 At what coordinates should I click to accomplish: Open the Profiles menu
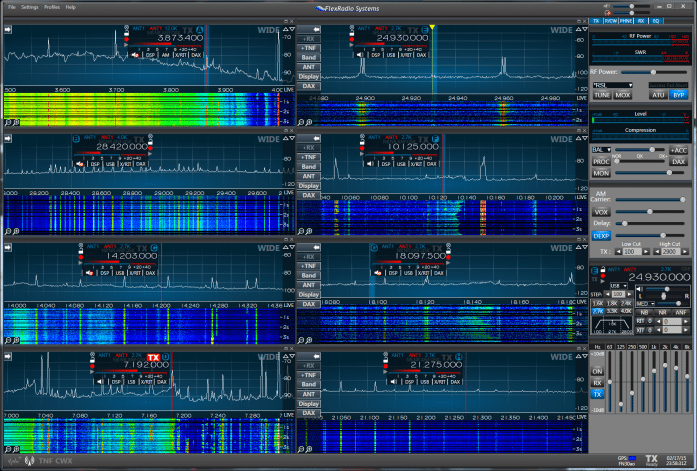(52, 7)
